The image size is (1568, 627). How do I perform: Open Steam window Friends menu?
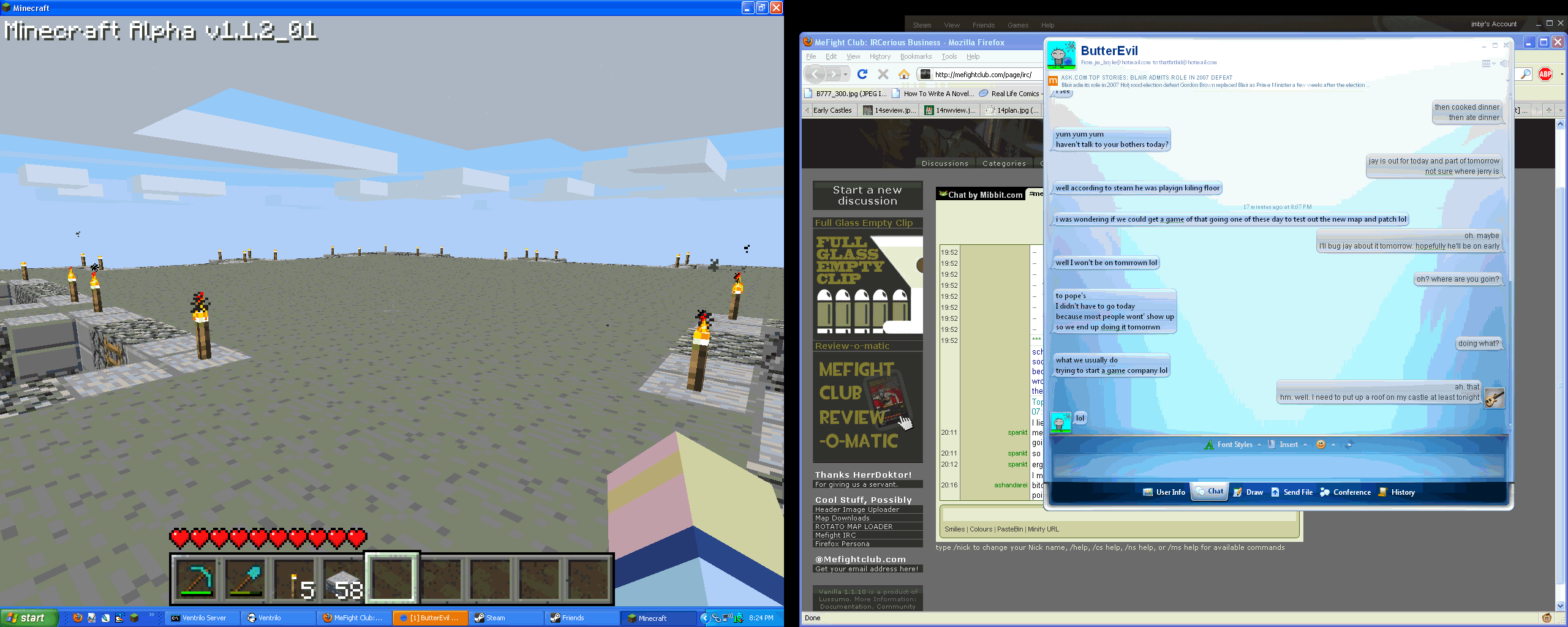pos(983,25)
